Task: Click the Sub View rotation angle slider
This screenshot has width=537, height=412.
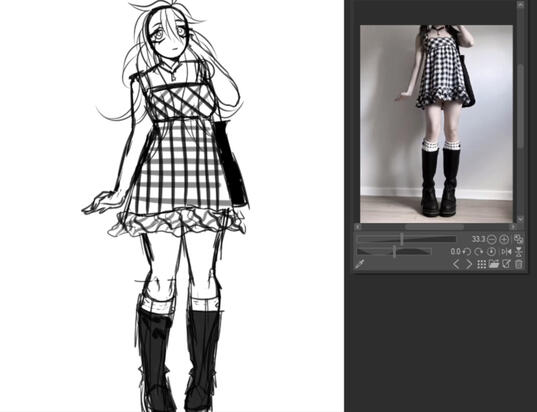Action: pos(394,252)
